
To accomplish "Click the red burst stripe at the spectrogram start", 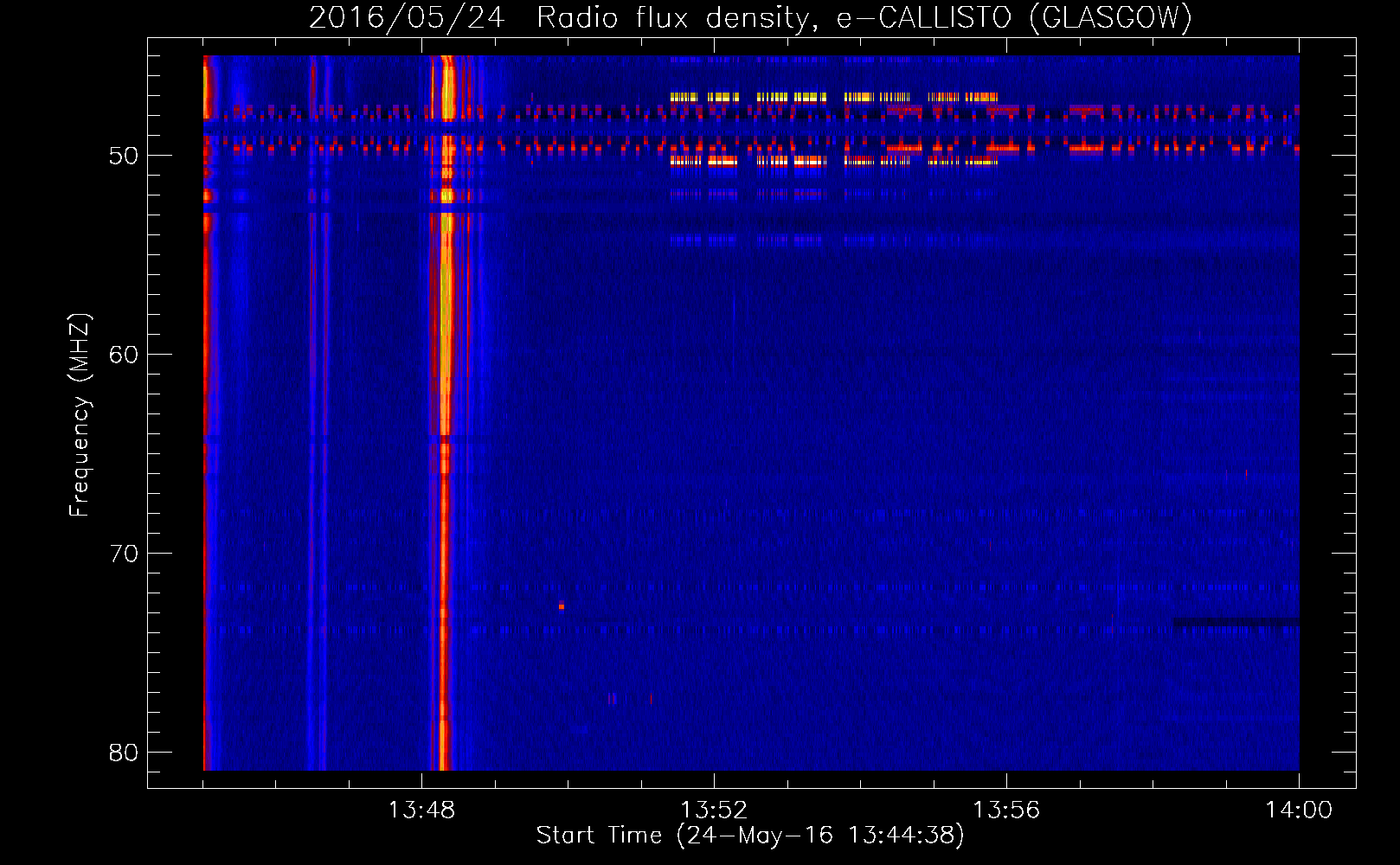I will click(x=207, y=413).
